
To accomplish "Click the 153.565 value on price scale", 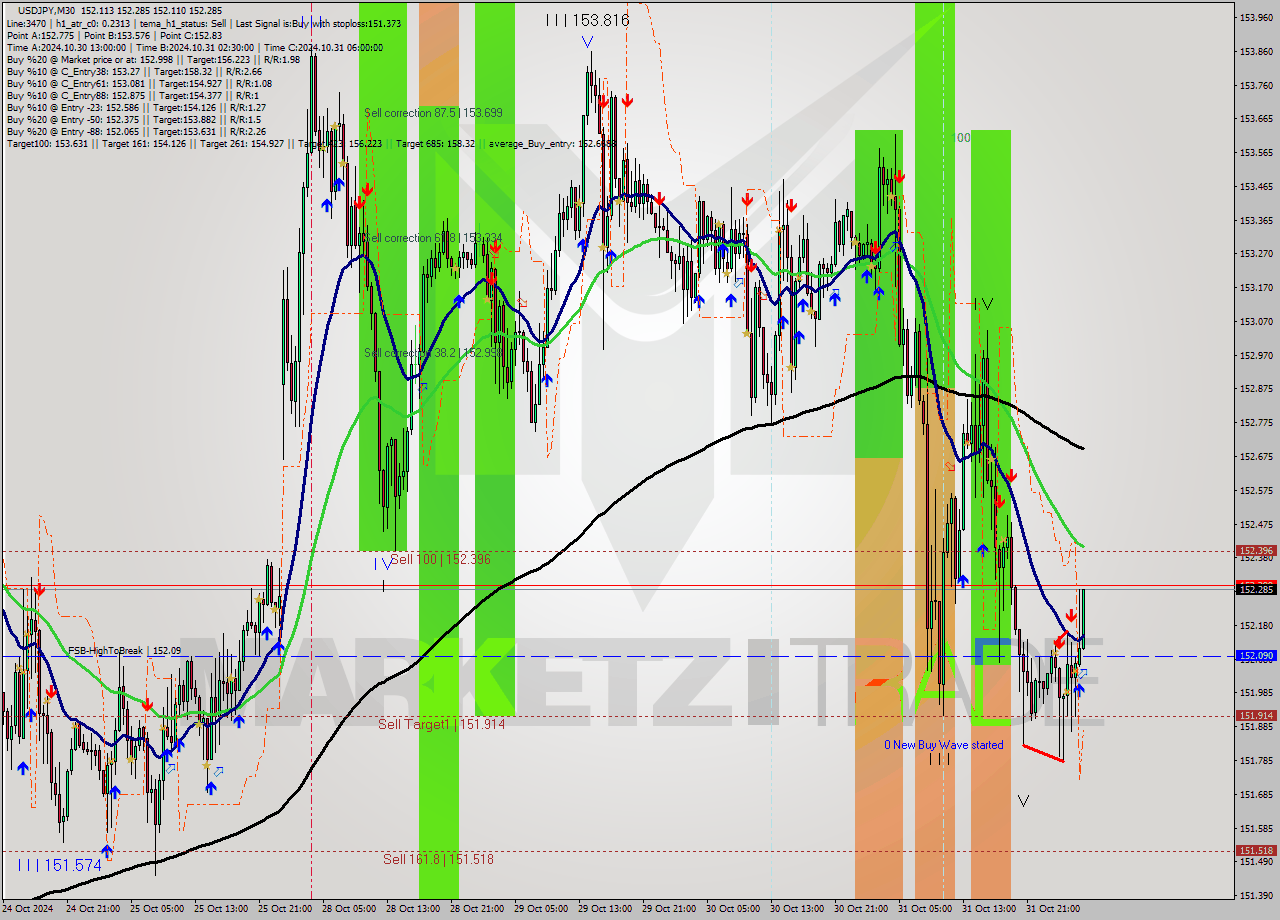I will coord(1256,152).
